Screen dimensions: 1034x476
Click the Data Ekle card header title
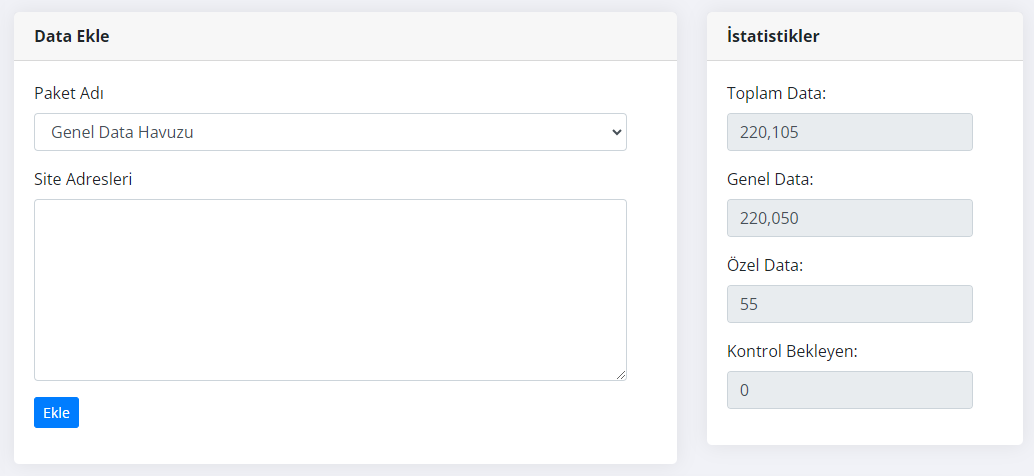click(72, 36)
